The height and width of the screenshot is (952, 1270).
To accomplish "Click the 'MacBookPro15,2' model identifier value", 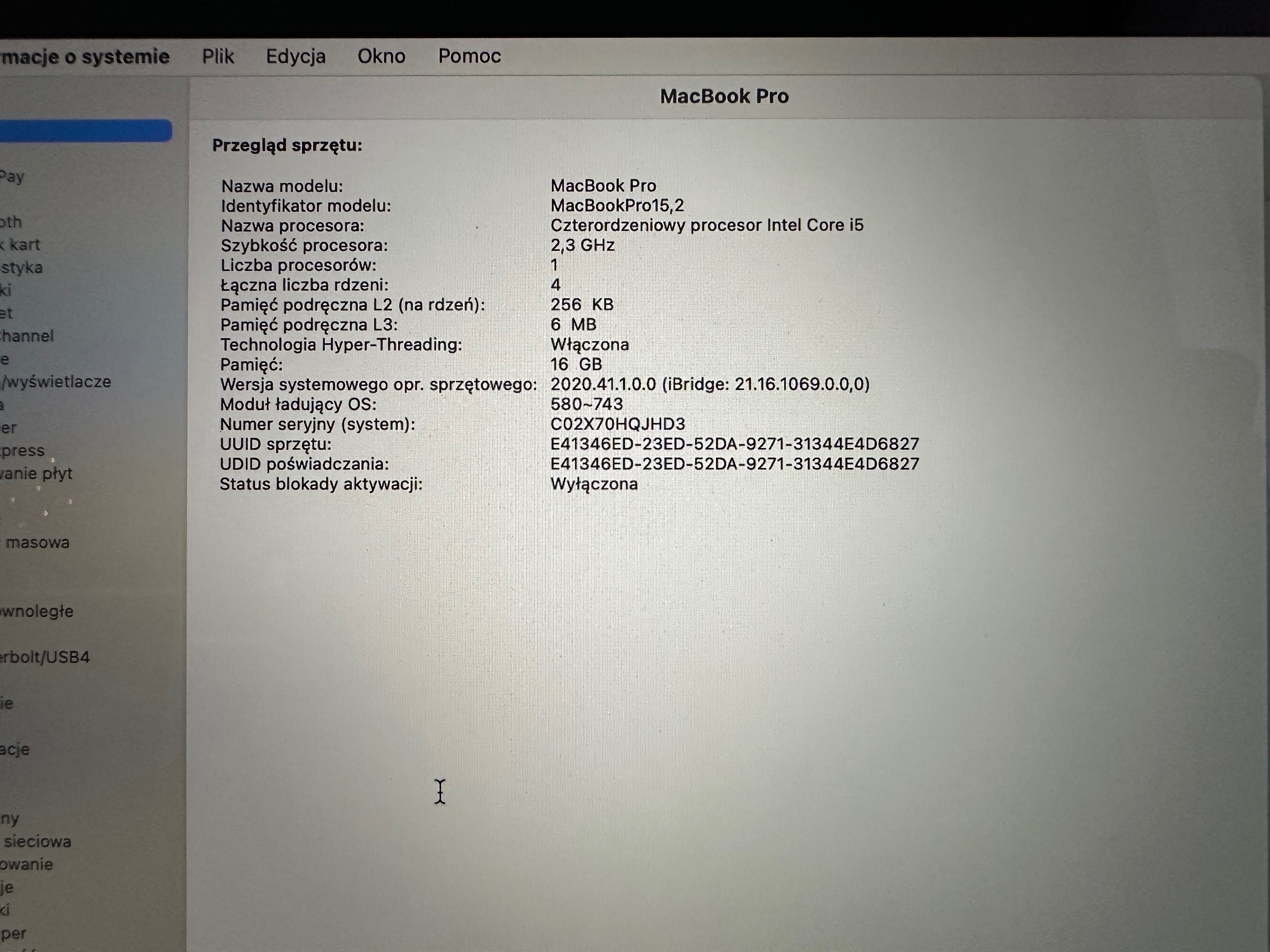I will [617, 205].
